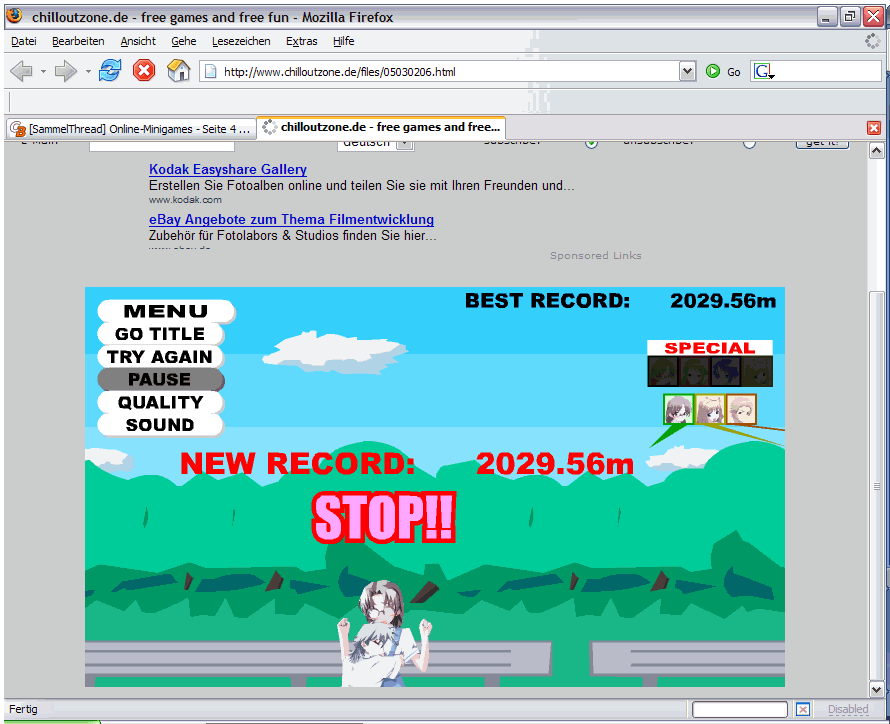The image size is (890, 724).
Task: Click the BEST RECORD distance value
Action: click(723, 301)
